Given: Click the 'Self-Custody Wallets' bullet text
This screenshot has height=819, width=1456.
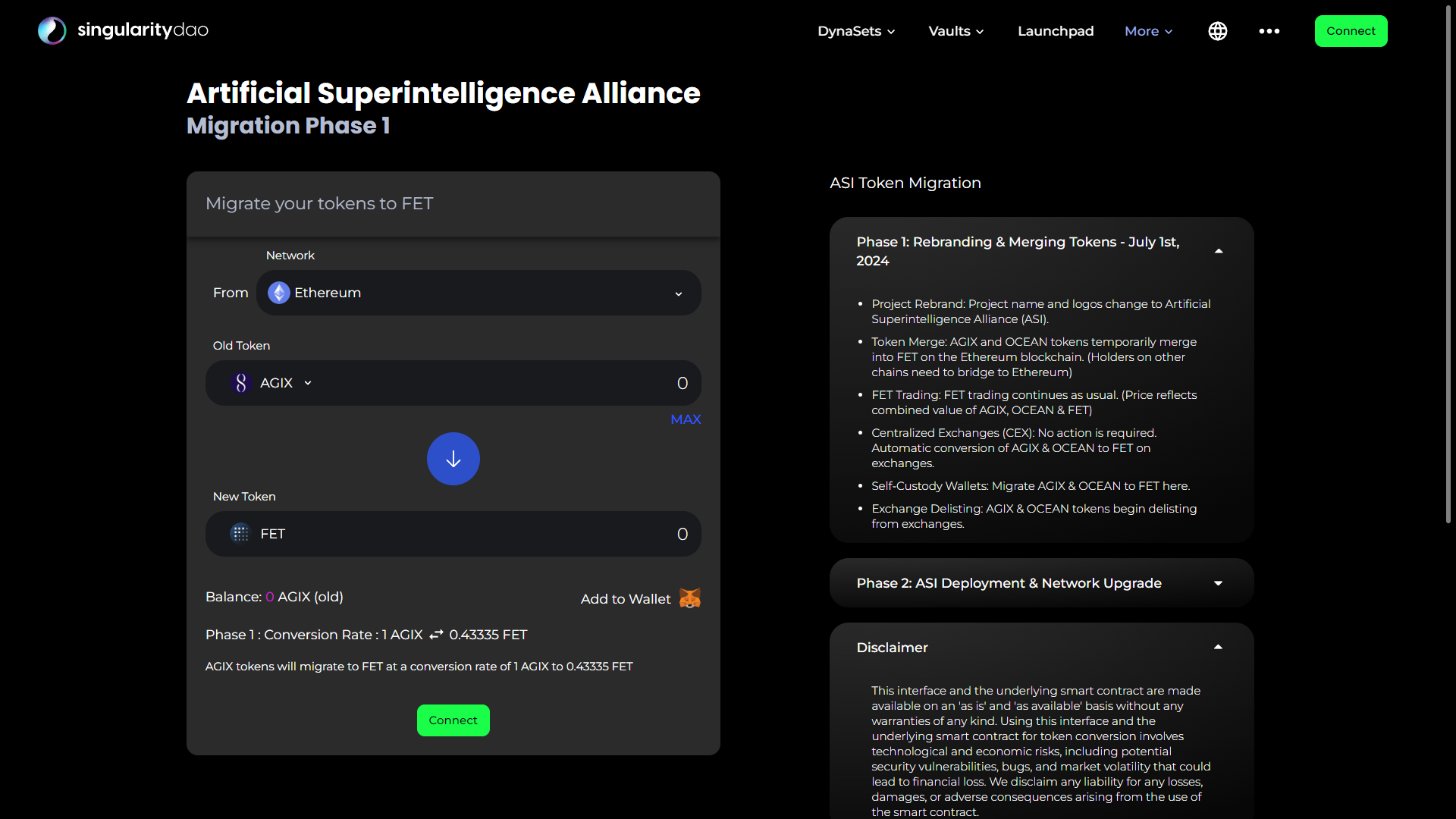Looking at the screenshot, I should (1031, 486).
